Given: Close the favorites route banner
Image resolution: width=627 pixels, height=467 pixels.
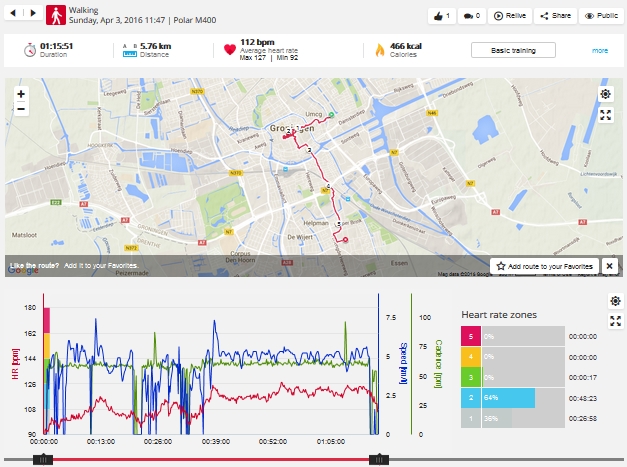Looking at the screenshot, I should [x=609, y=266].
